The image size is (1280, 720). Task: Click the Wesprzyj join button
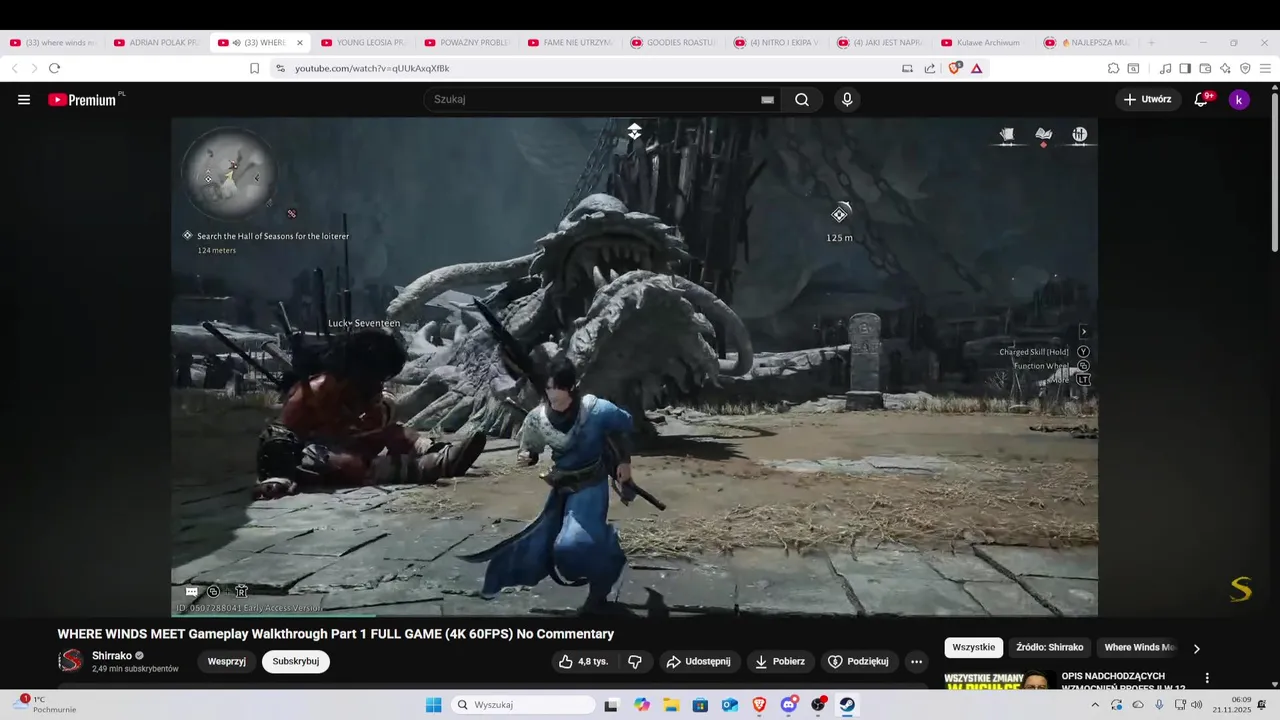227,662
